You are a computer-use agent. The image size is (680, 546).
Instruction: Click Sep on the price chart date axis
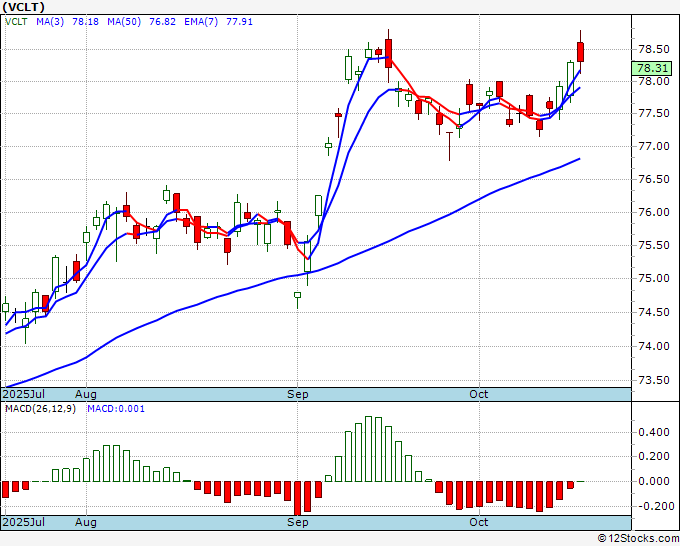pos(298,394)
